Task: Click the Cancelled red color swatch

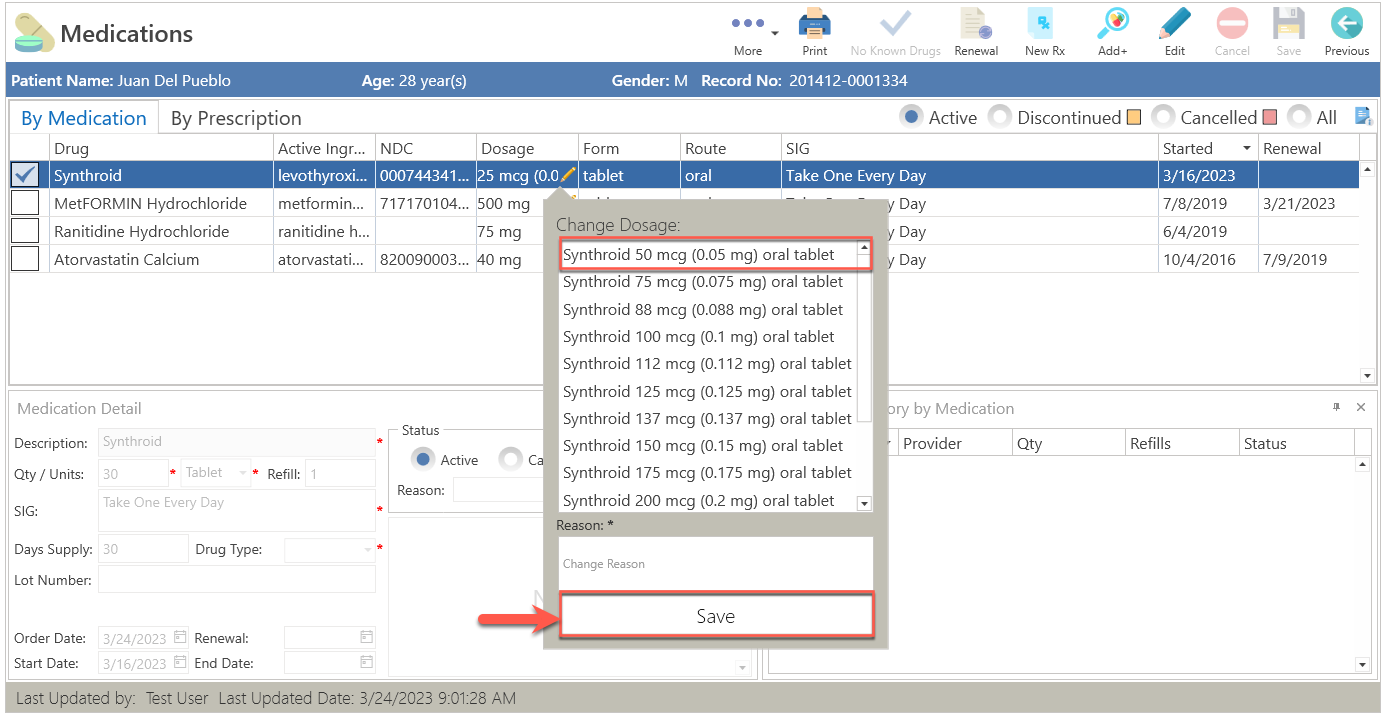Action: point(1269,117)
